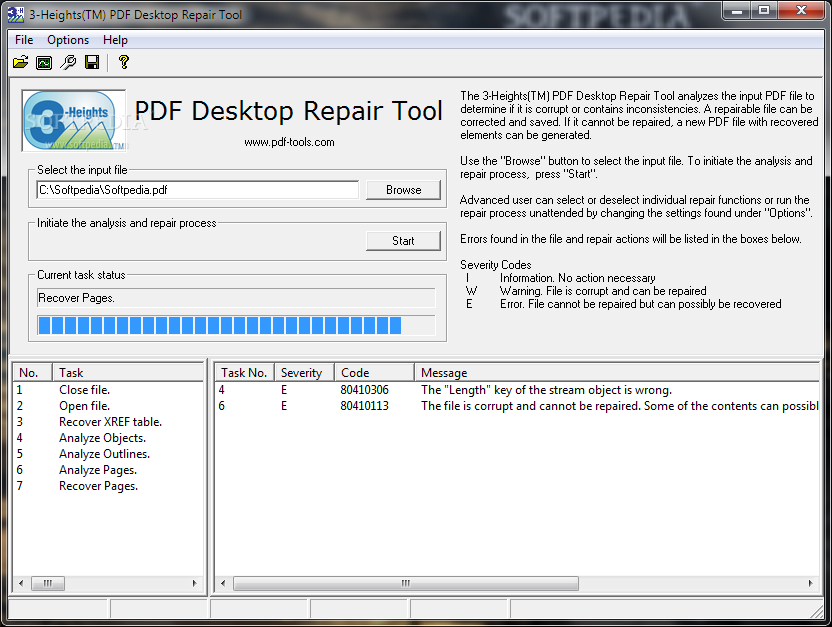This screenshot has width=832, height=627.
Task: Click the Message column header
Action: click(617, 373)
